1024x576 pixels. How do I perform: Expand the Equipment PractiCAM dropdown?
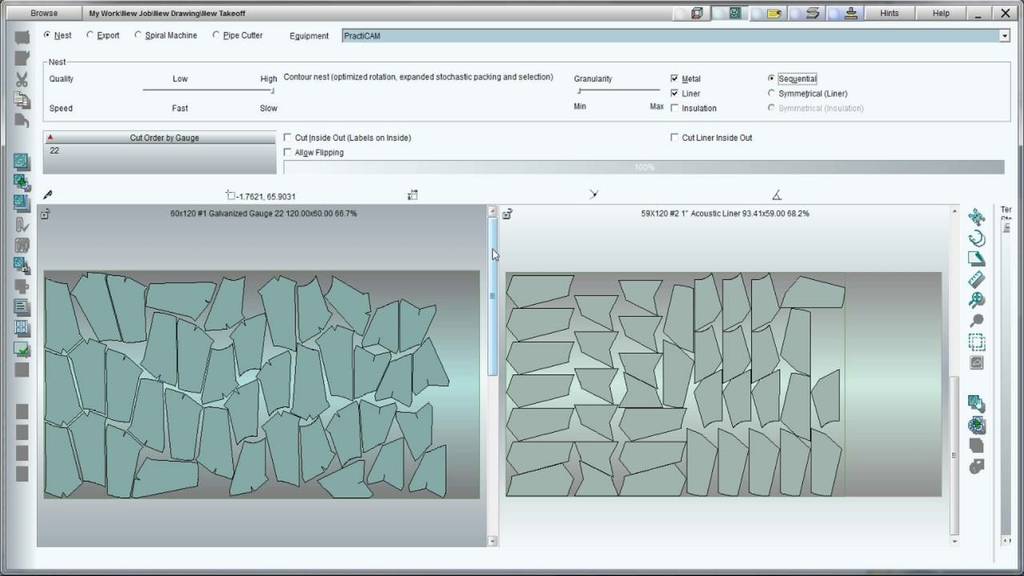point(1004,36)
